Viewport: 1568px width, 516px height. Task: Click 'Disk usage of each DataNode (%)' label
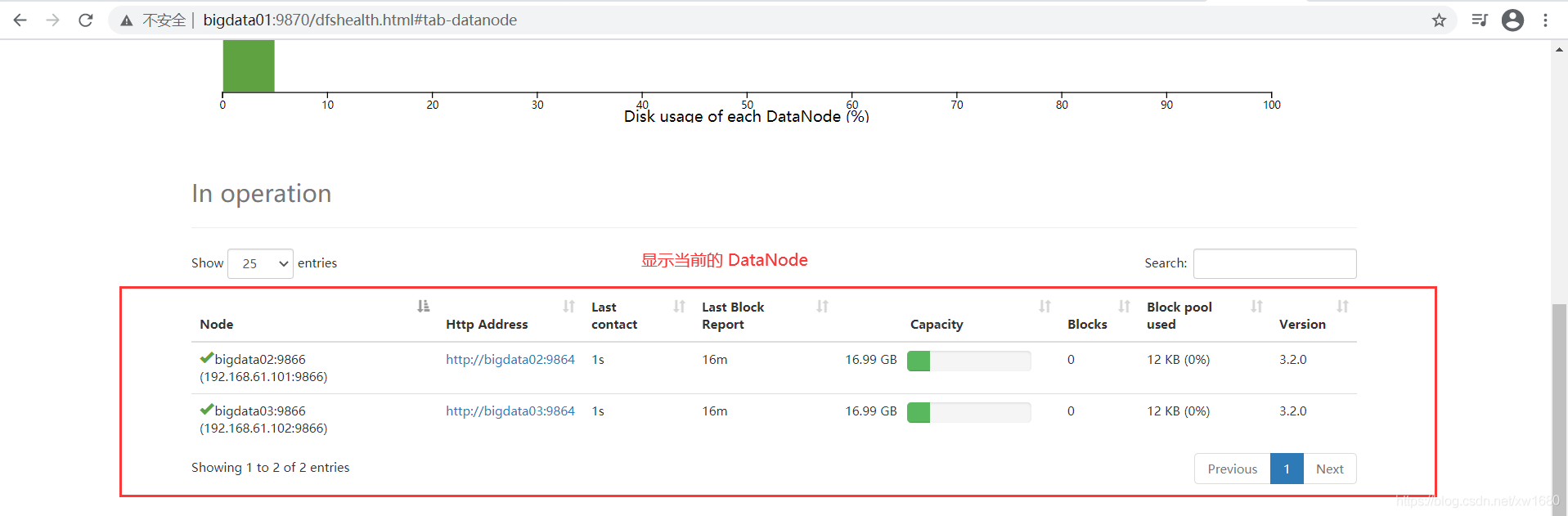[747, 116]
